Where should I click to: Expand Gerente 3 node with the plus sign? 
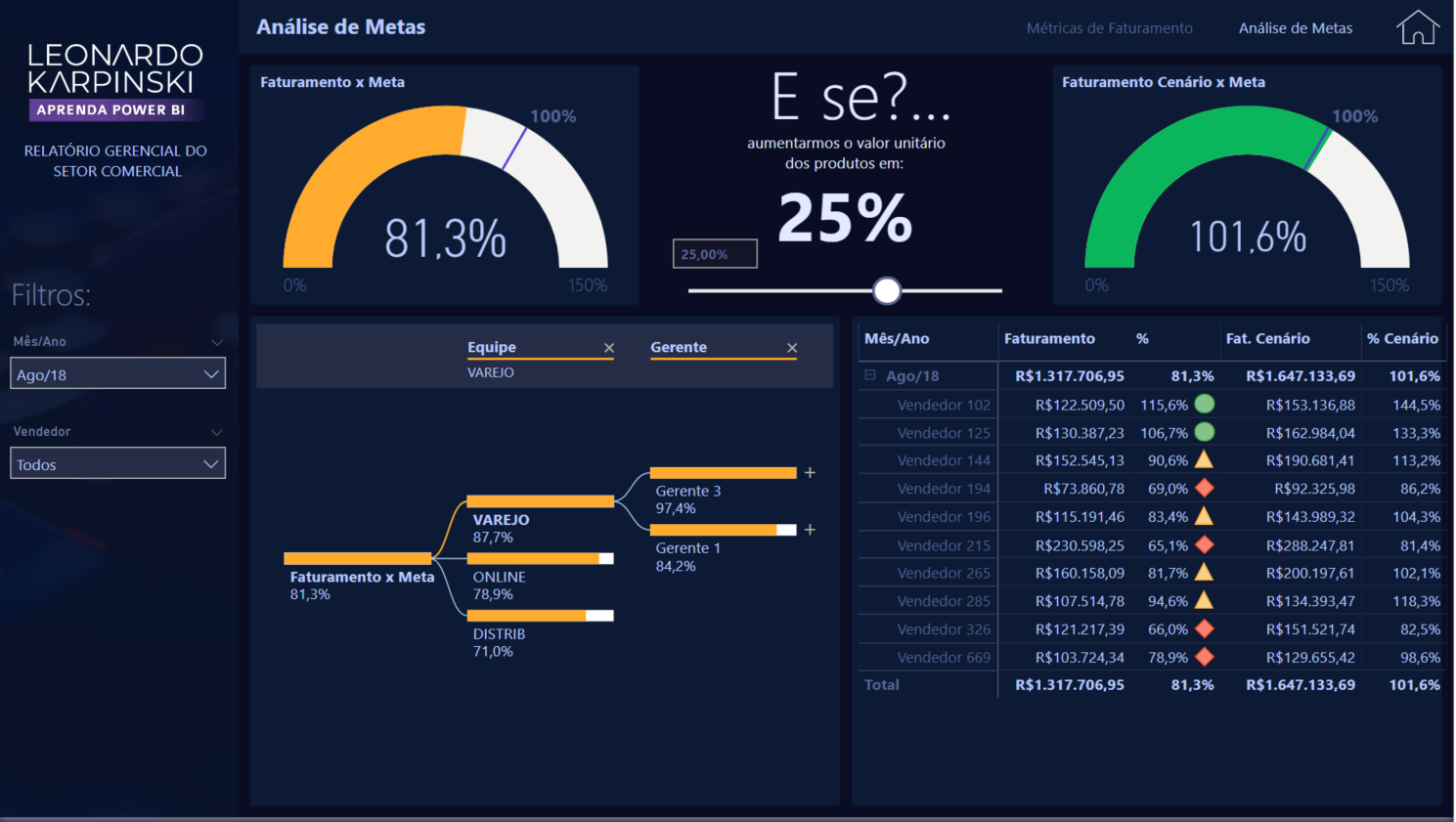pos(810,472)
